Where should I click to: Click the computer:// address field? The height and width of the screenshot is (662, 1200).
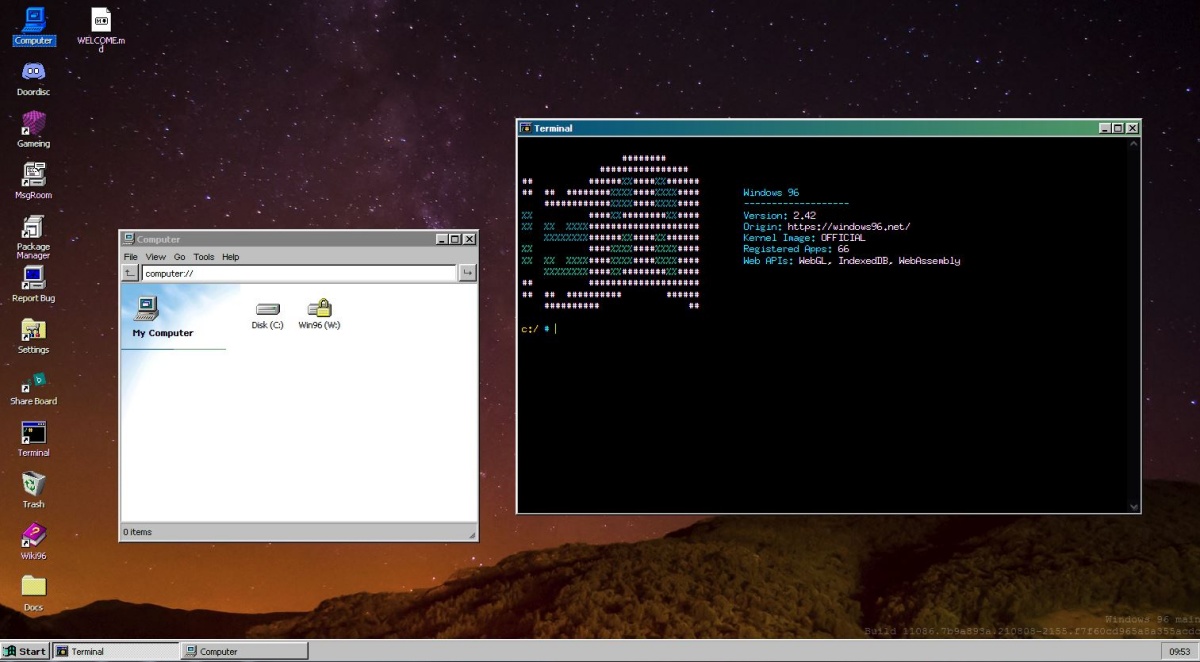click(298, 273)
